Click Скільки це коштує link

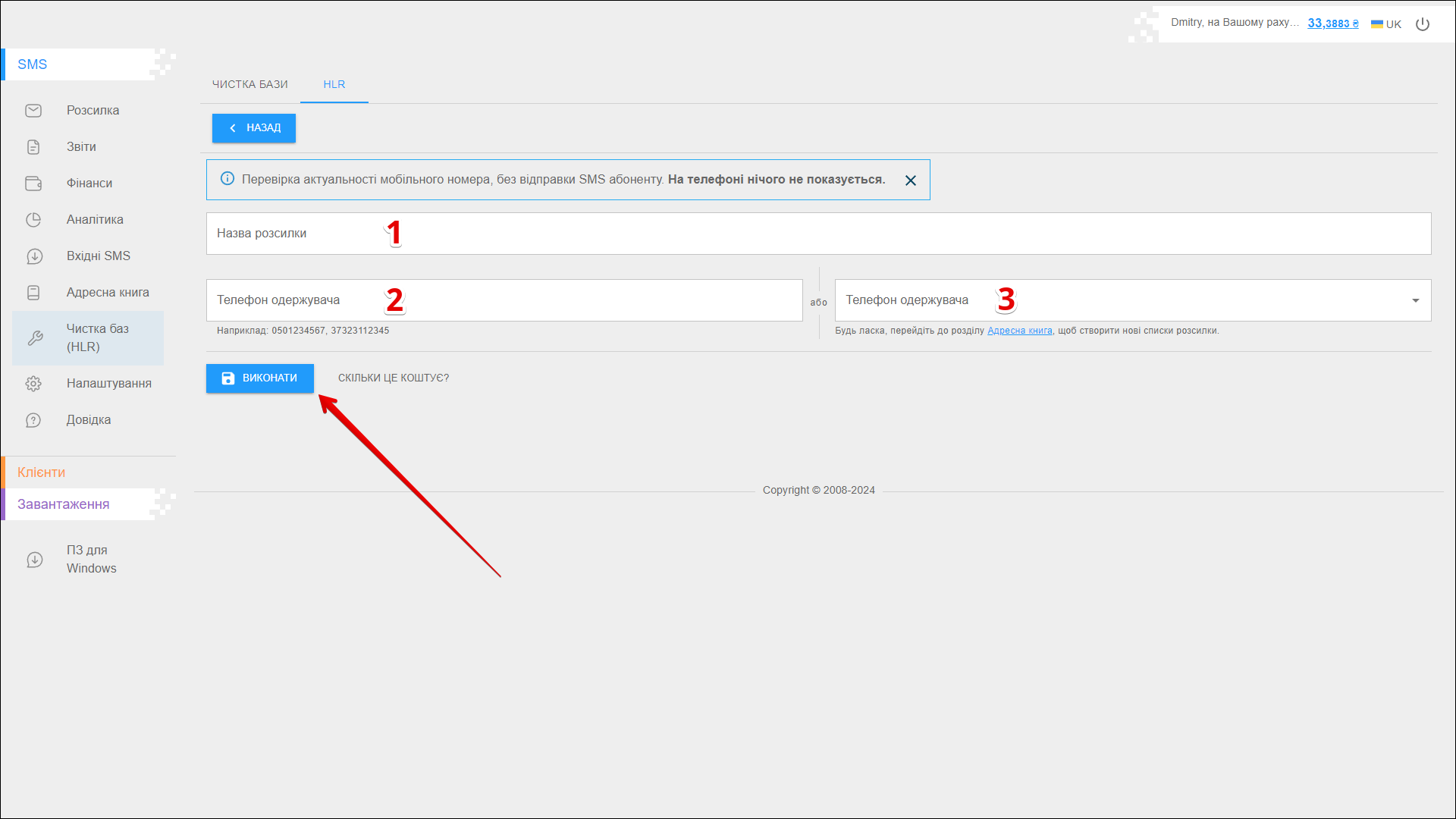pyautogui.click(x=393, y=378)
